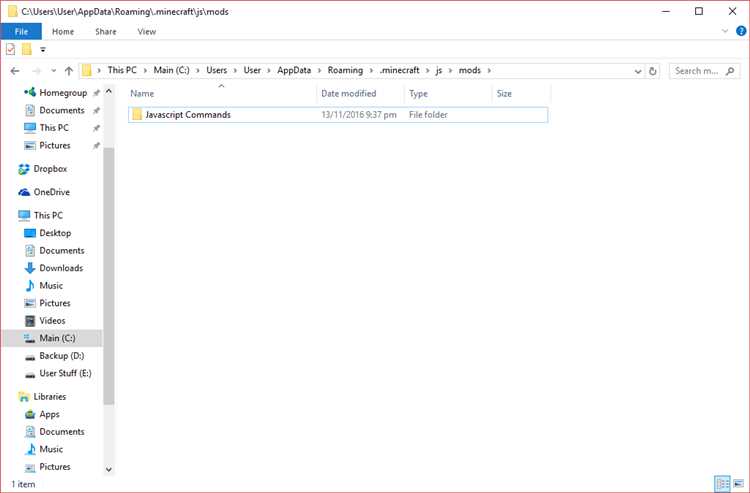Screen dimensions: 750x493
Task: Open the Share ribbon tab
Action: [x=106, y=32]
